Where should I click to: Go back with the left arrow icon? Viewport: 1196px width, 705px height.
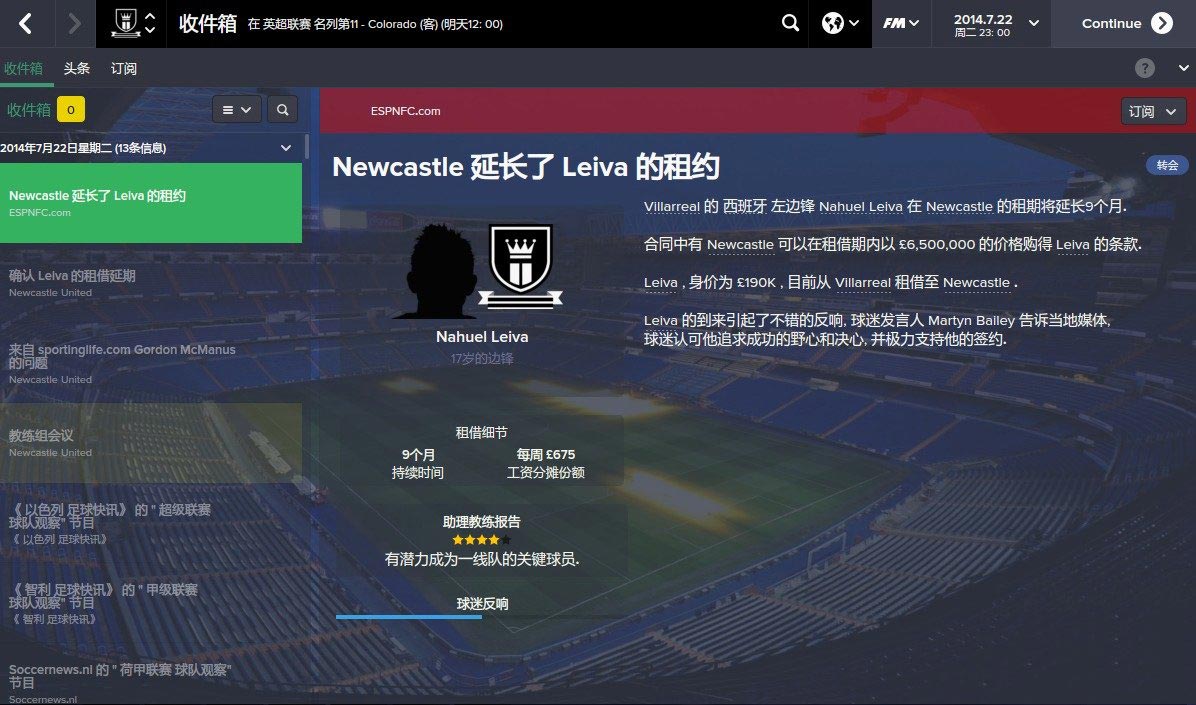(x=25, y=24)
